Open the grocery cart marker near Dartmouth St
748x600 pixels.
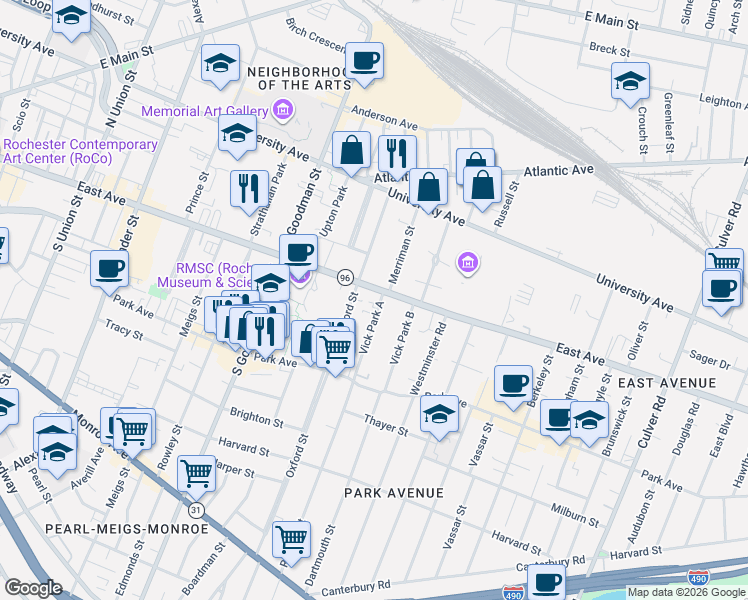291,540
